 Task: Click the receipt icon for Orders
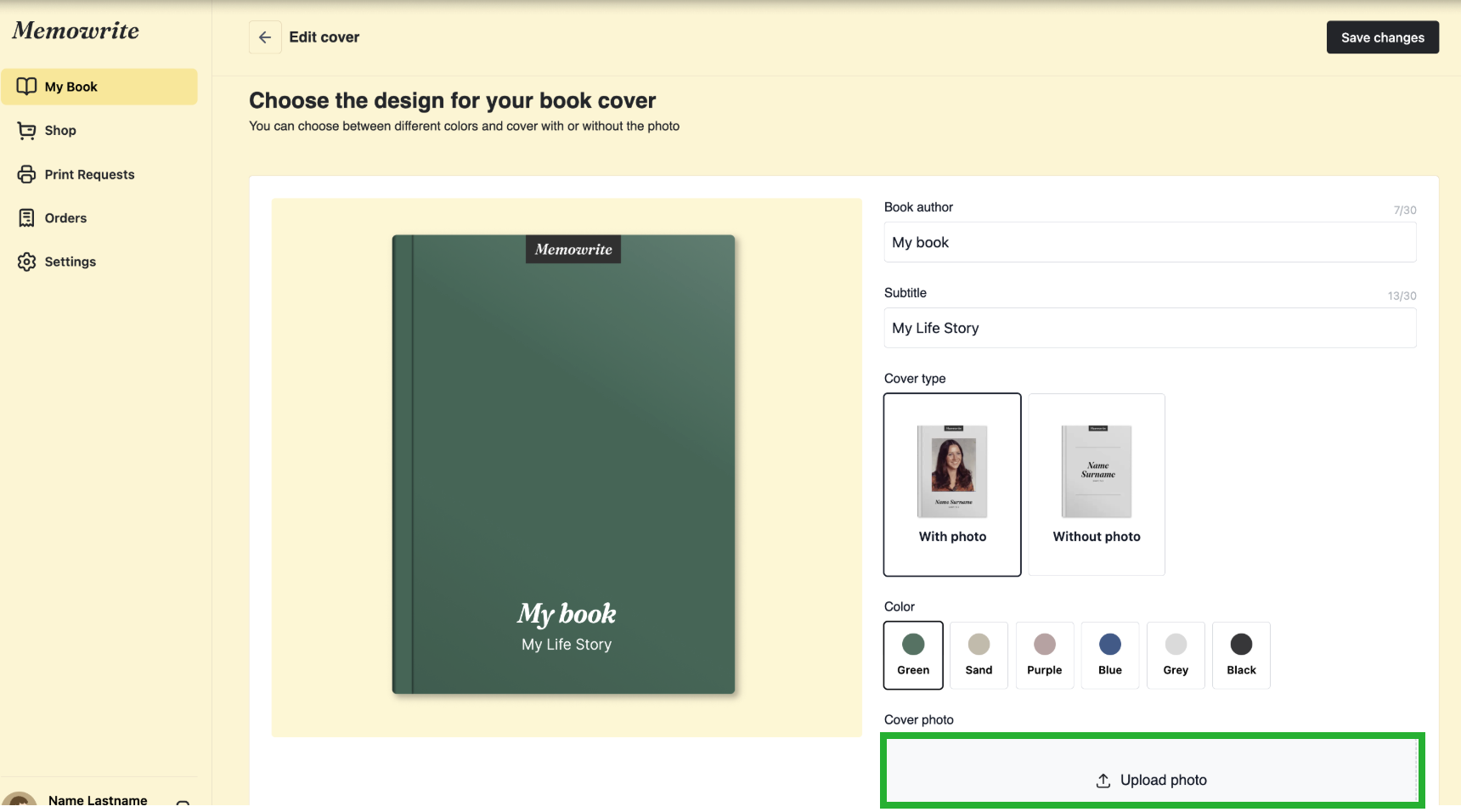27,218
